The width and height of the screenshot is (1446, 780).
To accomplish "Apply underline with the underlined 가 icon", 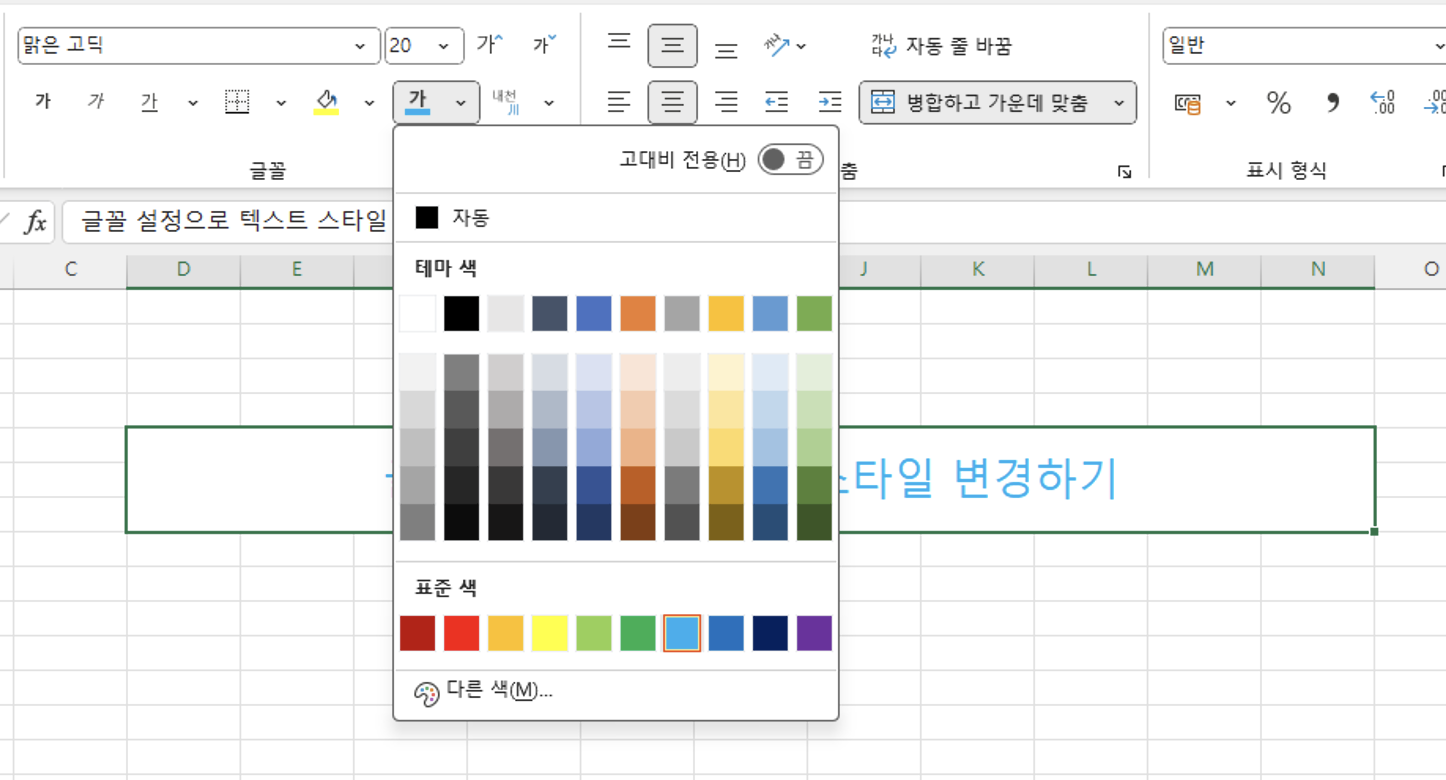I will (x=149, y=102).
